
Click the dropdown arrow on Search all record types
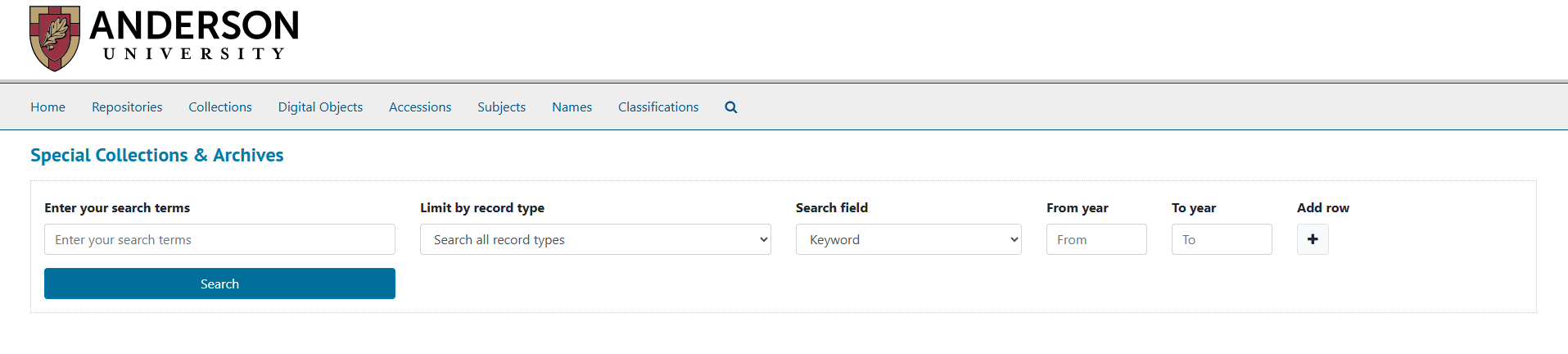point(763,239)
